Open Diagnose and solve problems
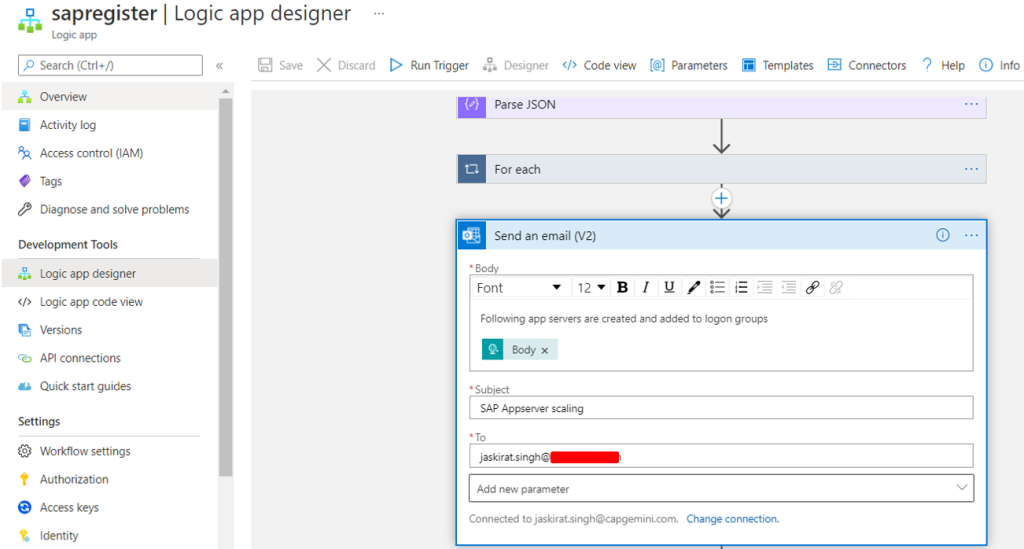 [110, 209]
